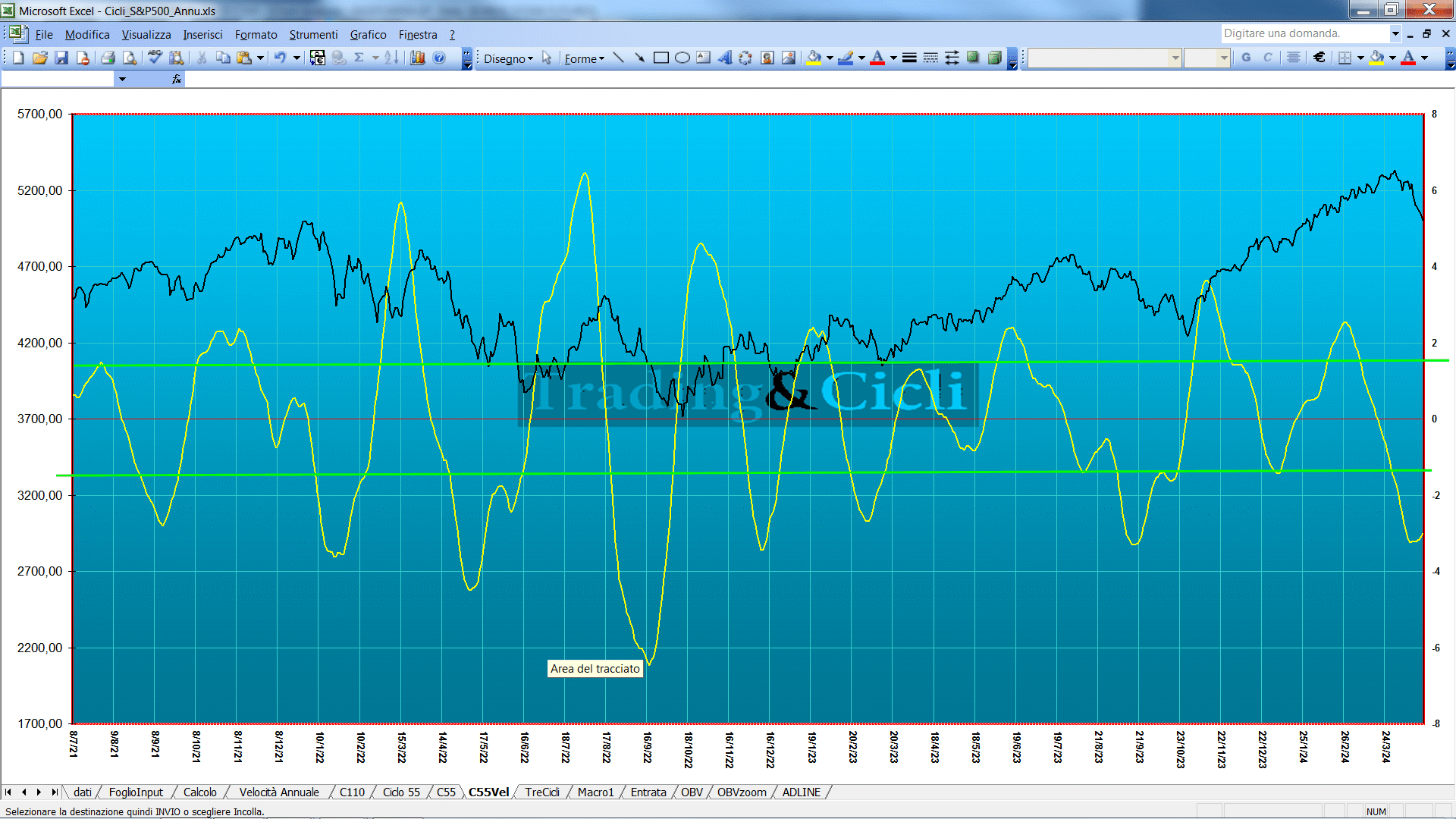
Task: Open Print Preview with the magnifier page icon
Action: (x=130, y=58)
